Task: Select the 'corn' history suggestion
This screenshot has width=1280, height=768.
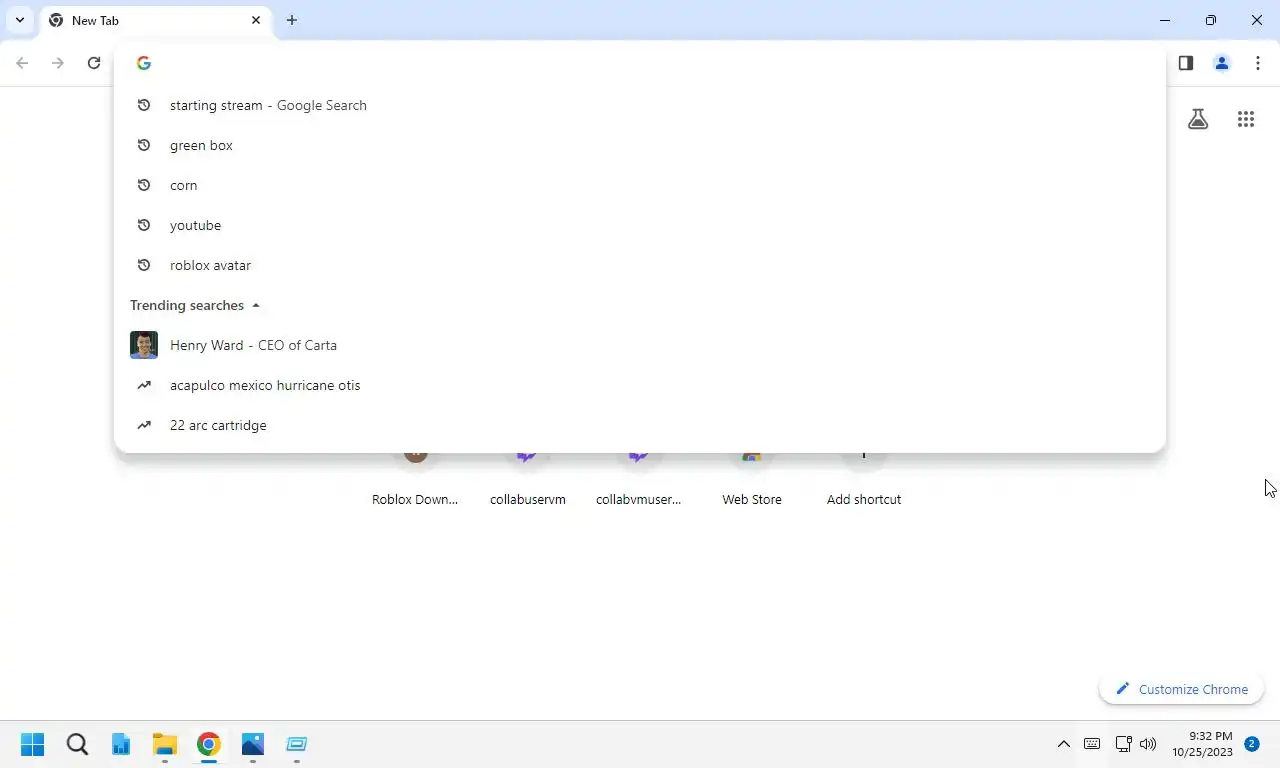Action: [640, 185]
